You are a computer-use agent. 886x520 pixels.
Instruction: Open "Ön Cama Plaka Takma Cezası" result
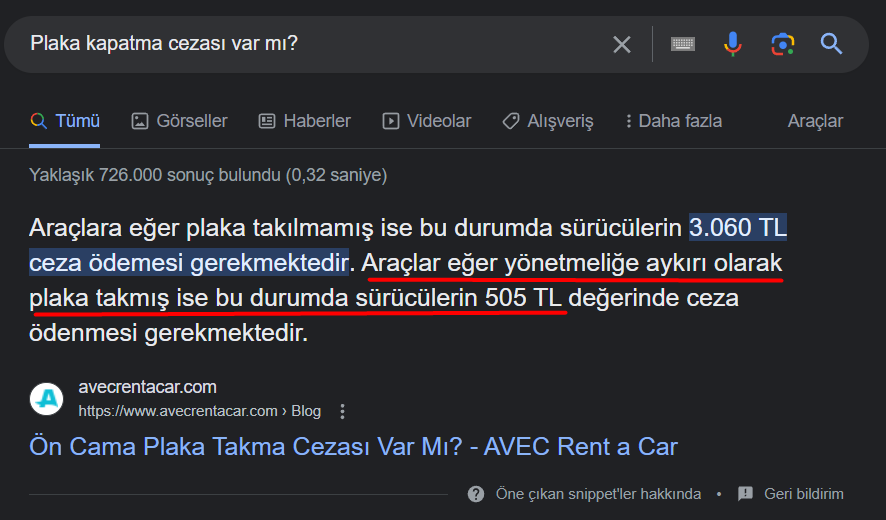tap(354, 446)
